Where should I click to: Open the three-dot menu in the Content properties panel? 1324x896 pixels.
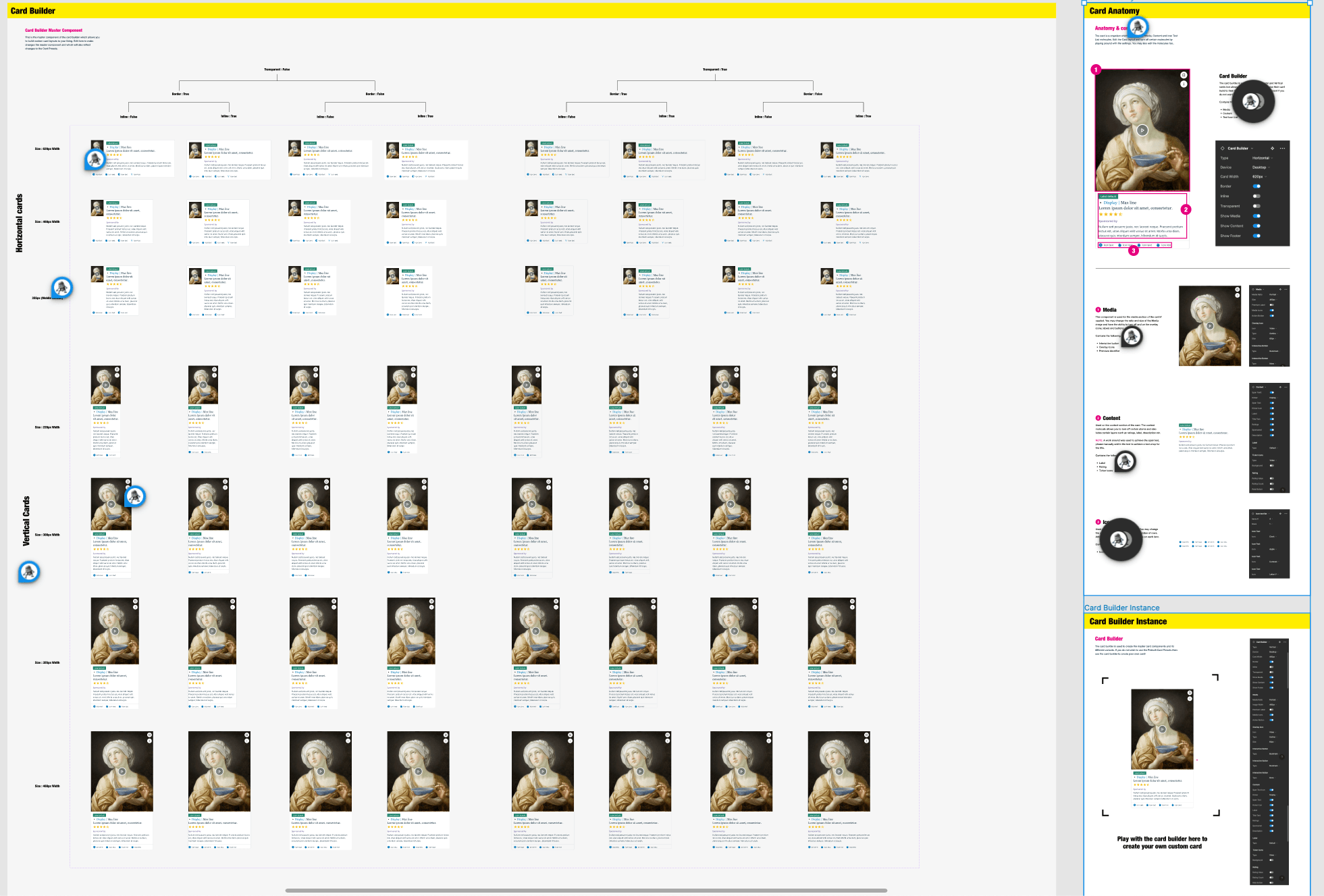(1286, 387)
